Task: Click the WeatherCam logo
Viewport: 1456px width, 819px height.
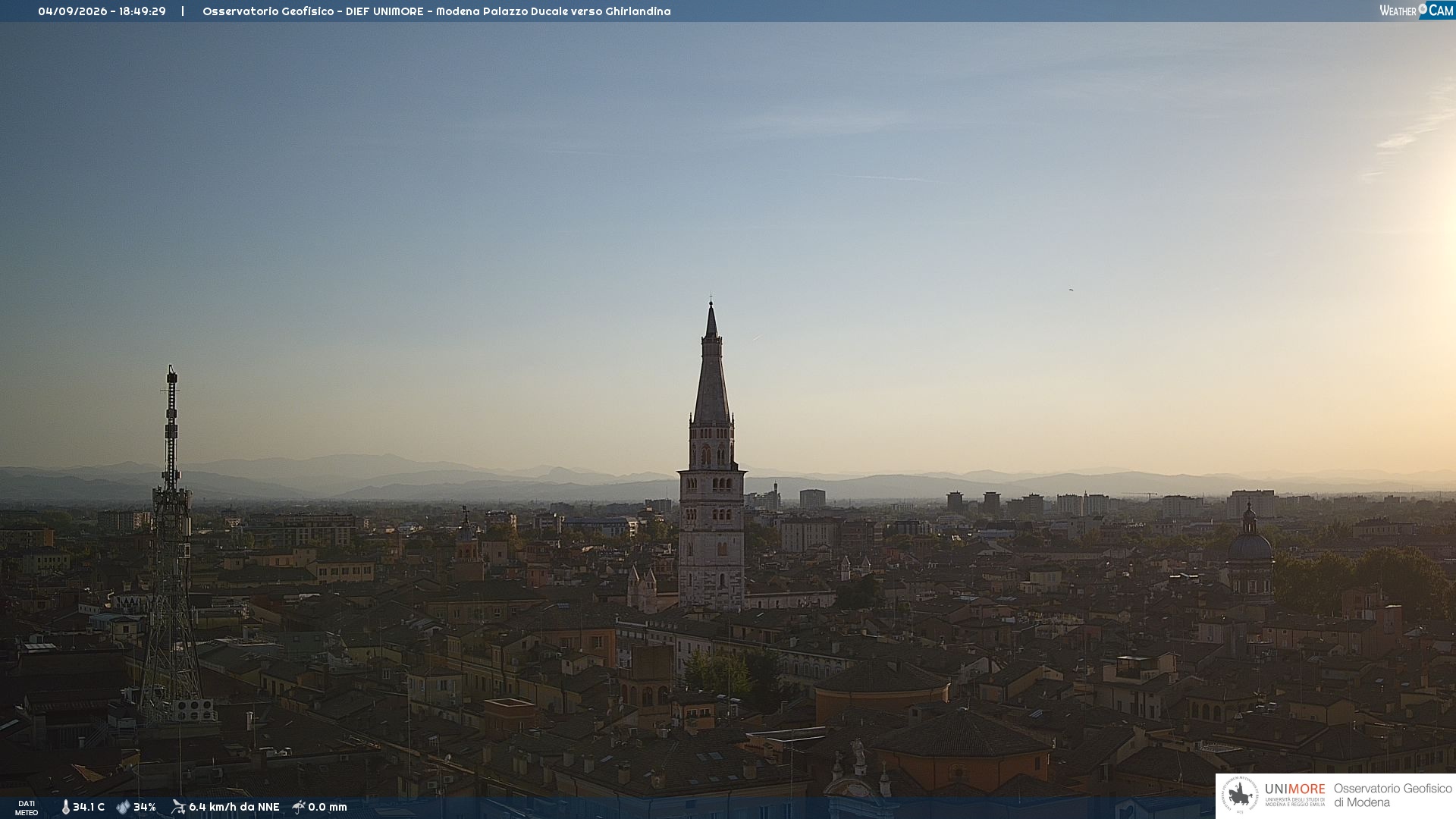Action: point(1416,10)
